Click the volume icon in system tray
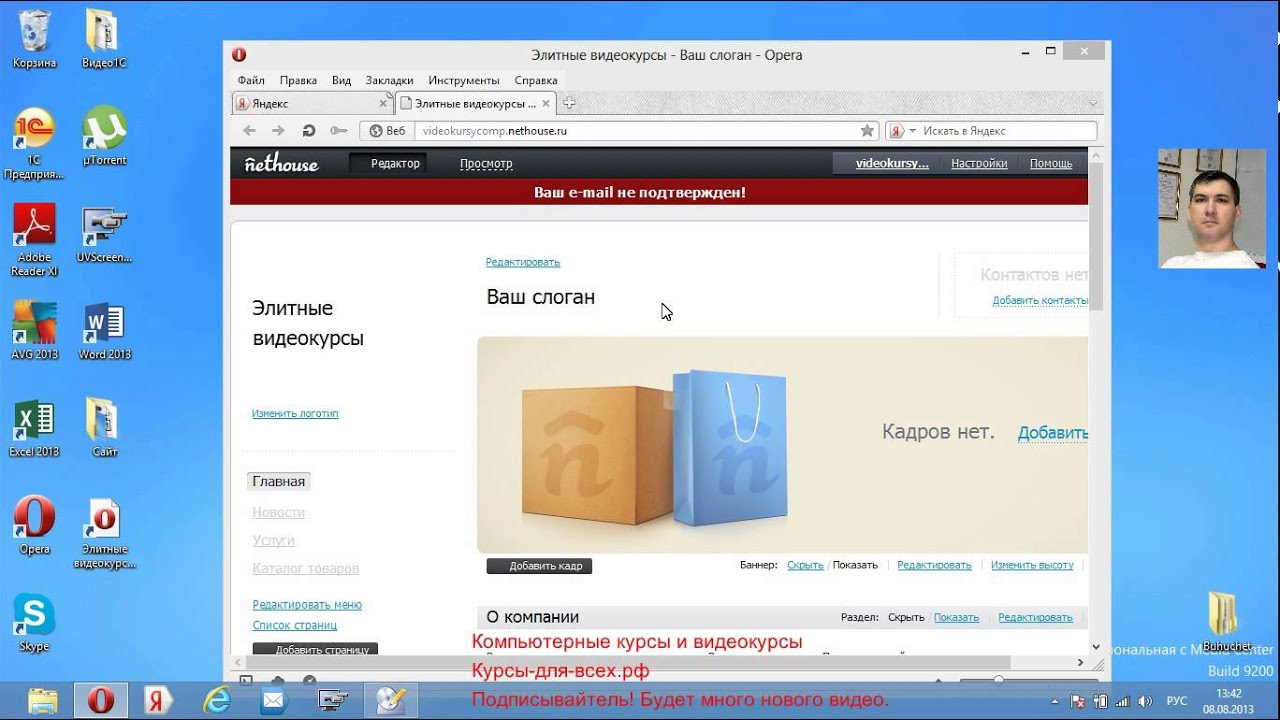1280x720 pixels. [1144, 701]
